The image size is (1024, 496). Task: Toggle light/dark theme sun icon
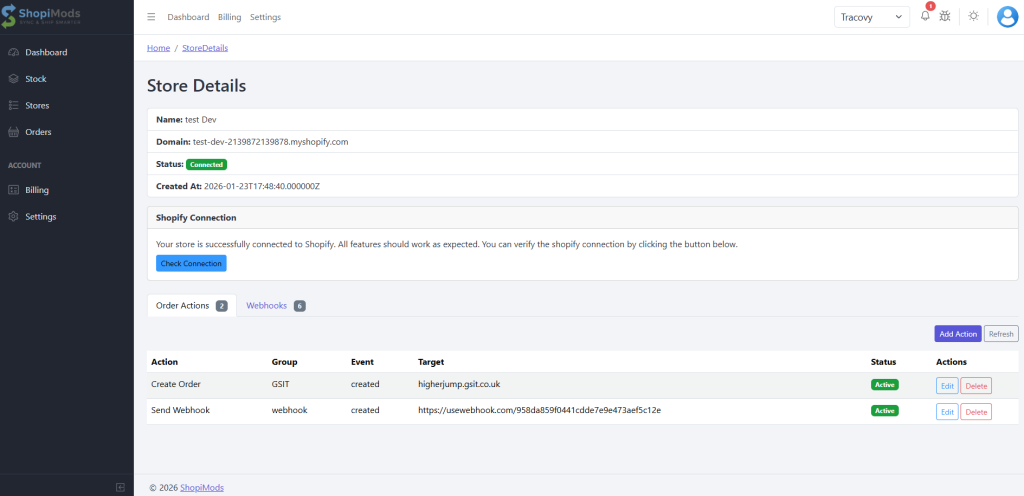click(973, 17)
